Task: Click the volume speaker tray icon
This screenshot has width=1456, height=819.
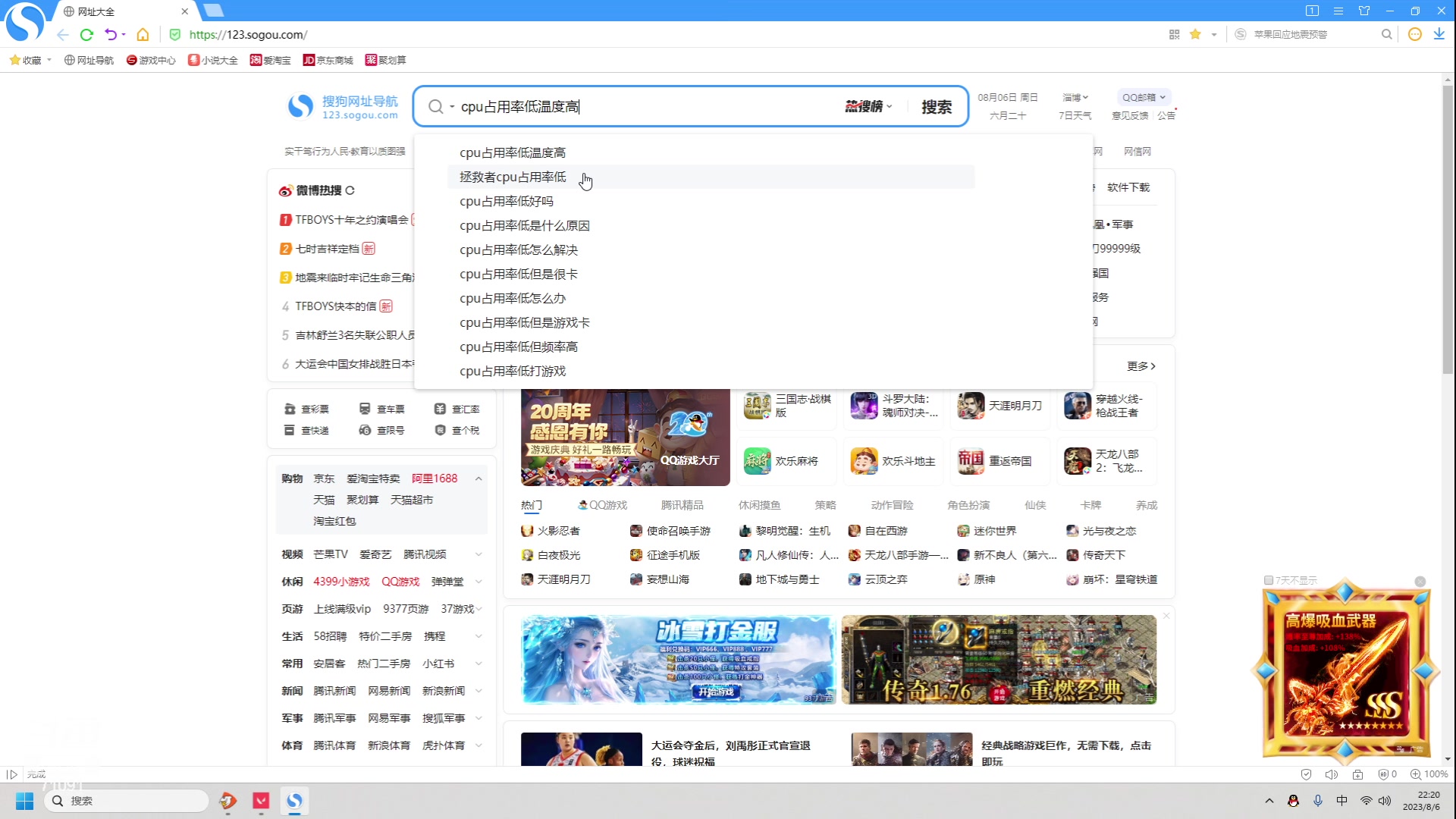Action: 1385,801
